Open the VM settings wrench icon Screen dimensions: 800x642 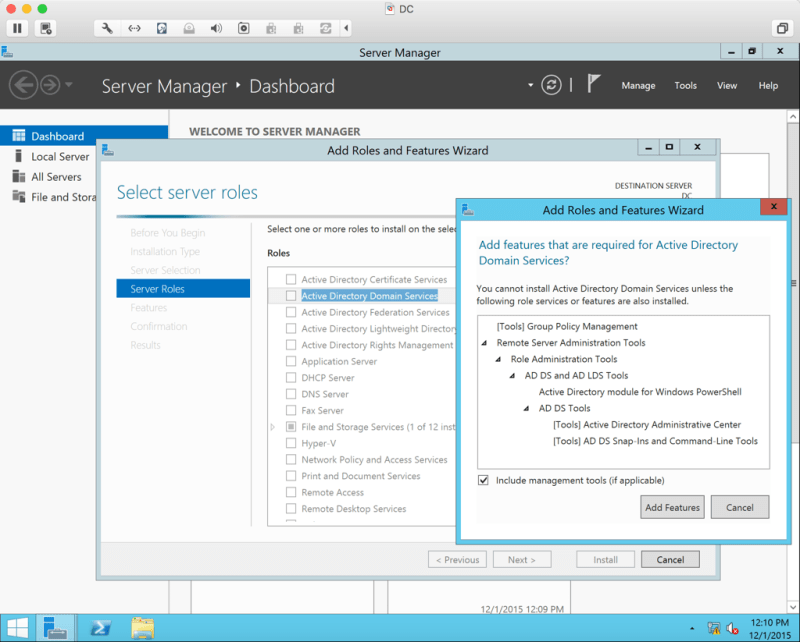click(x=107, y=28)
